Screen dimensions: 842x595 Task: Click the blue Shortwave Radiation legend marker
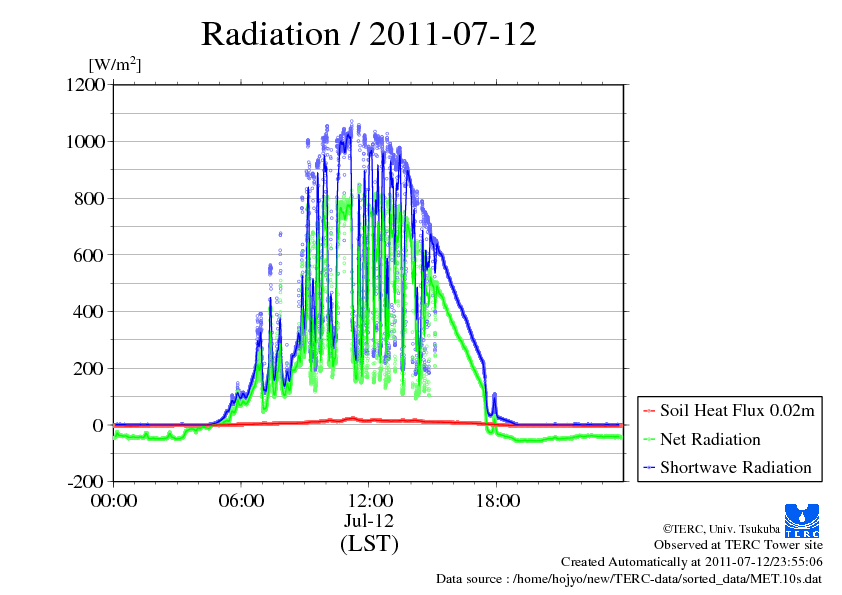649,468
